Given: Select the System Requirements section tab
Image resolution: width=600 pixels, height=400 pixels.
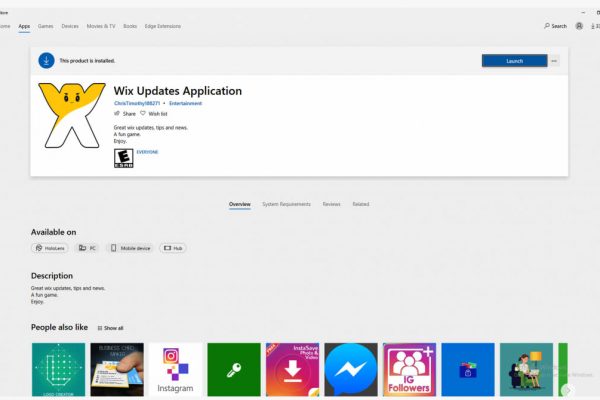Looking at the screenshot, I should (286, 204).
